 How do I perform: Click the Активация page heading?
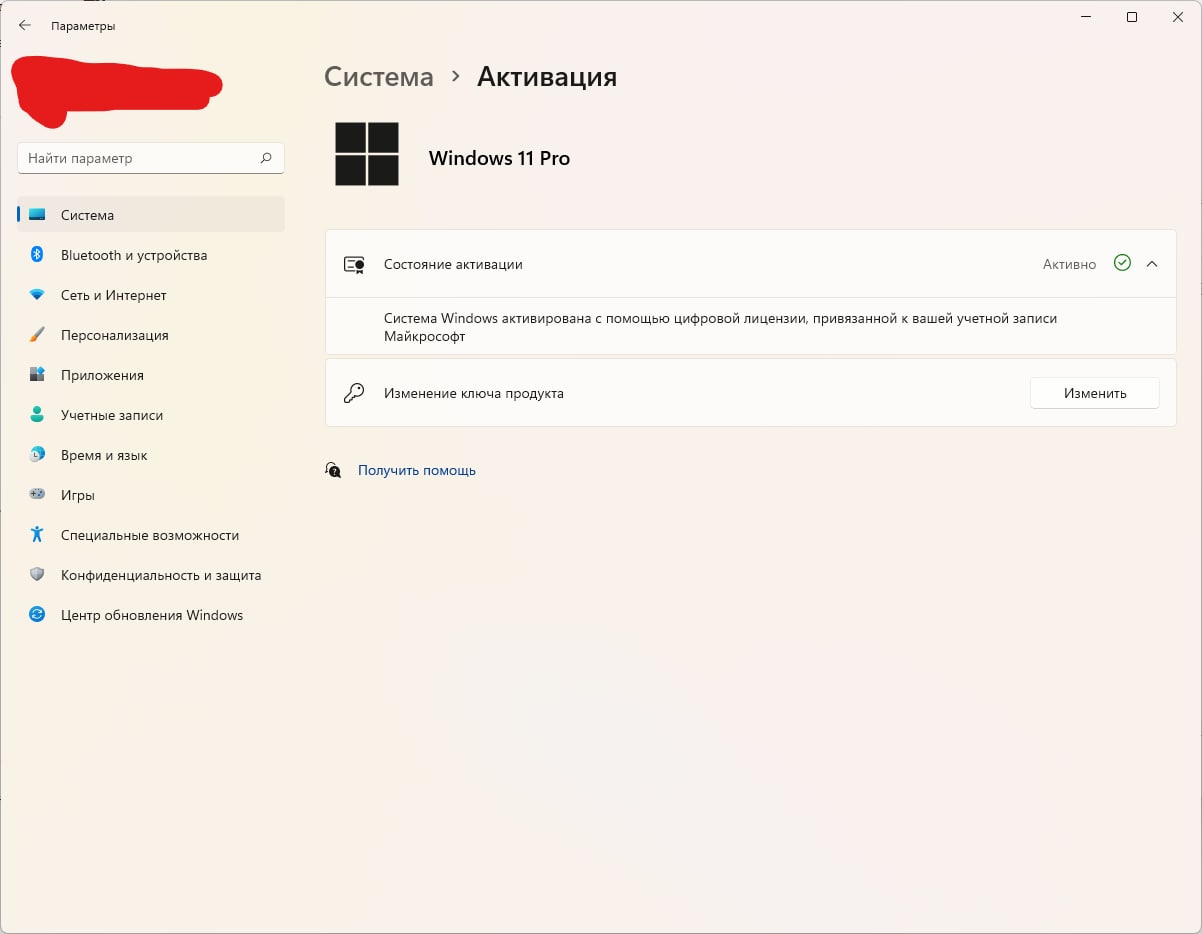(x=547, y=77)
